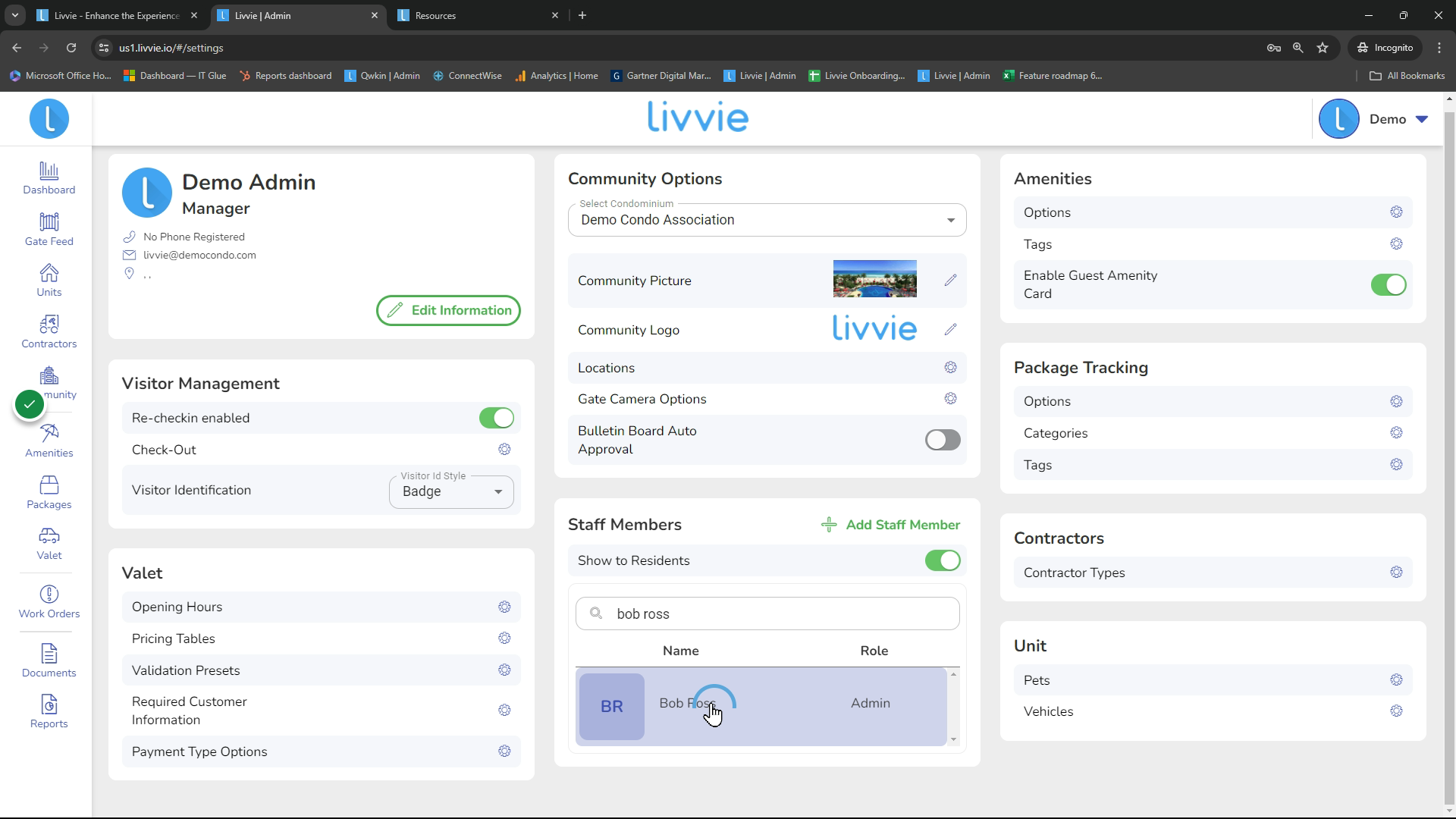Open Valet in the sidebar
Screen dimensions: 1456x819
coord(49,543)
